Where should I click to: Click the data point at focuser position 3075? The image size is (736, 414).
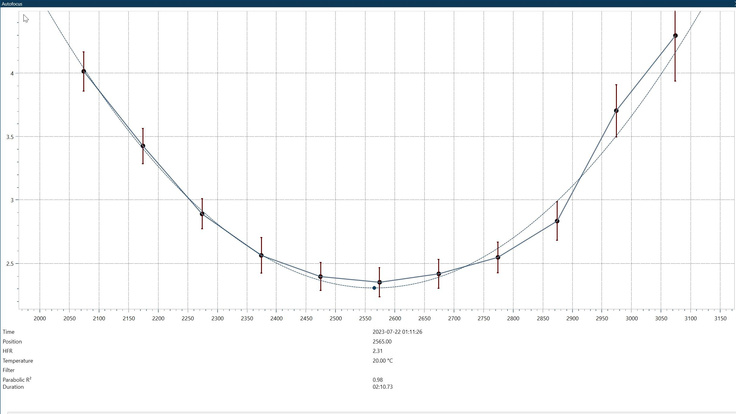pyautogui.click(x=675, y=36)
